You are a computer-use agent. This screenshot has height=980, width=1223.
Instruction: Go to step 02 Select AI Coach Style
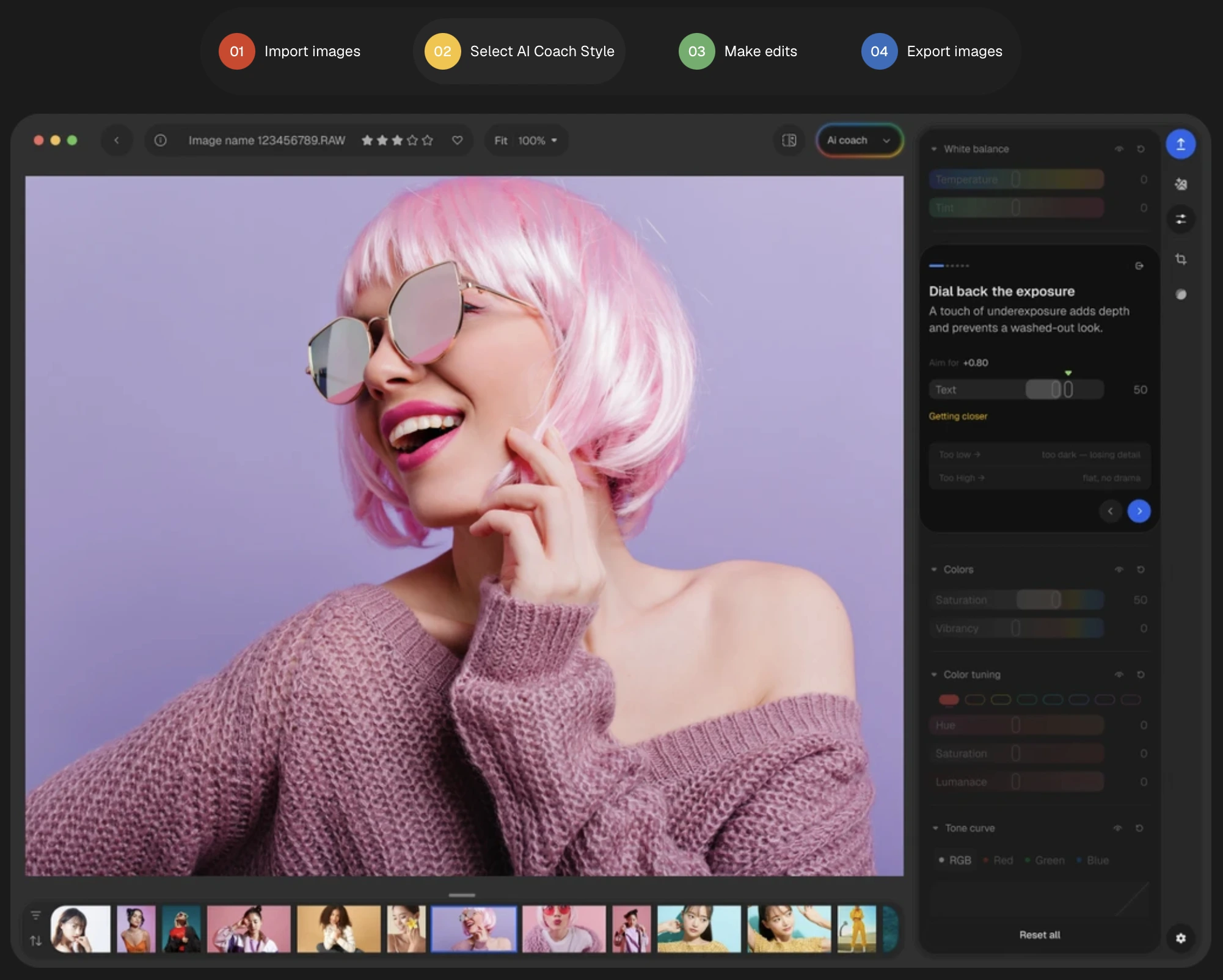point(519,51)
